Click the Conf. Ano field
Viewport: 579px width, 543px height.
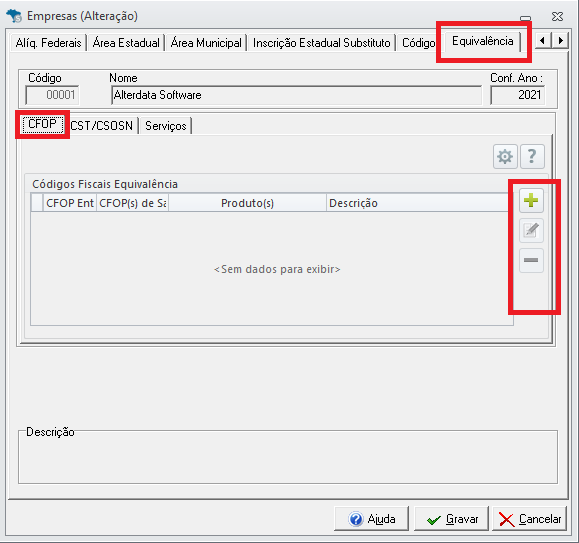click(x=517, y=95)
